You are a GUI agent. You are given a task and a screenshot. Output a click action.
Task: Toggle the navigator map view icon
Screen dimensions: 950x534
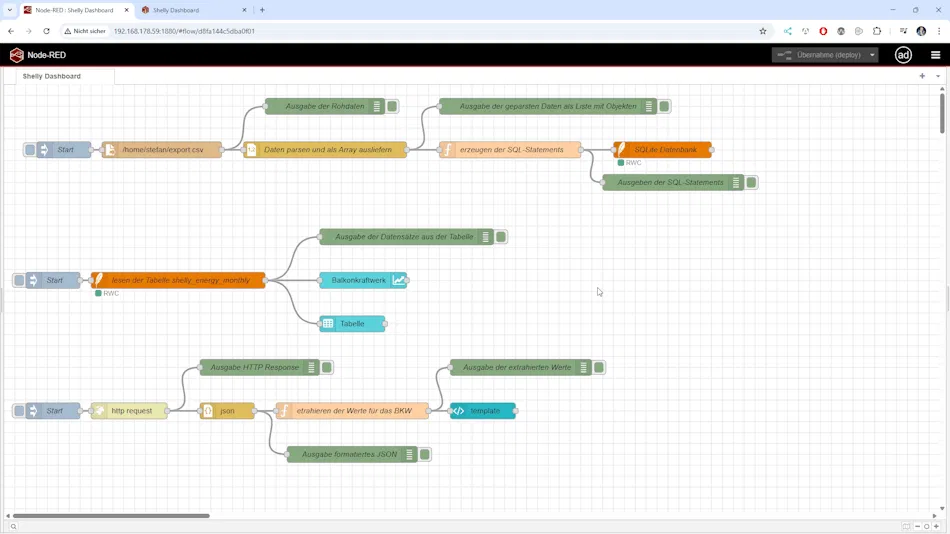tap(906, 526)
